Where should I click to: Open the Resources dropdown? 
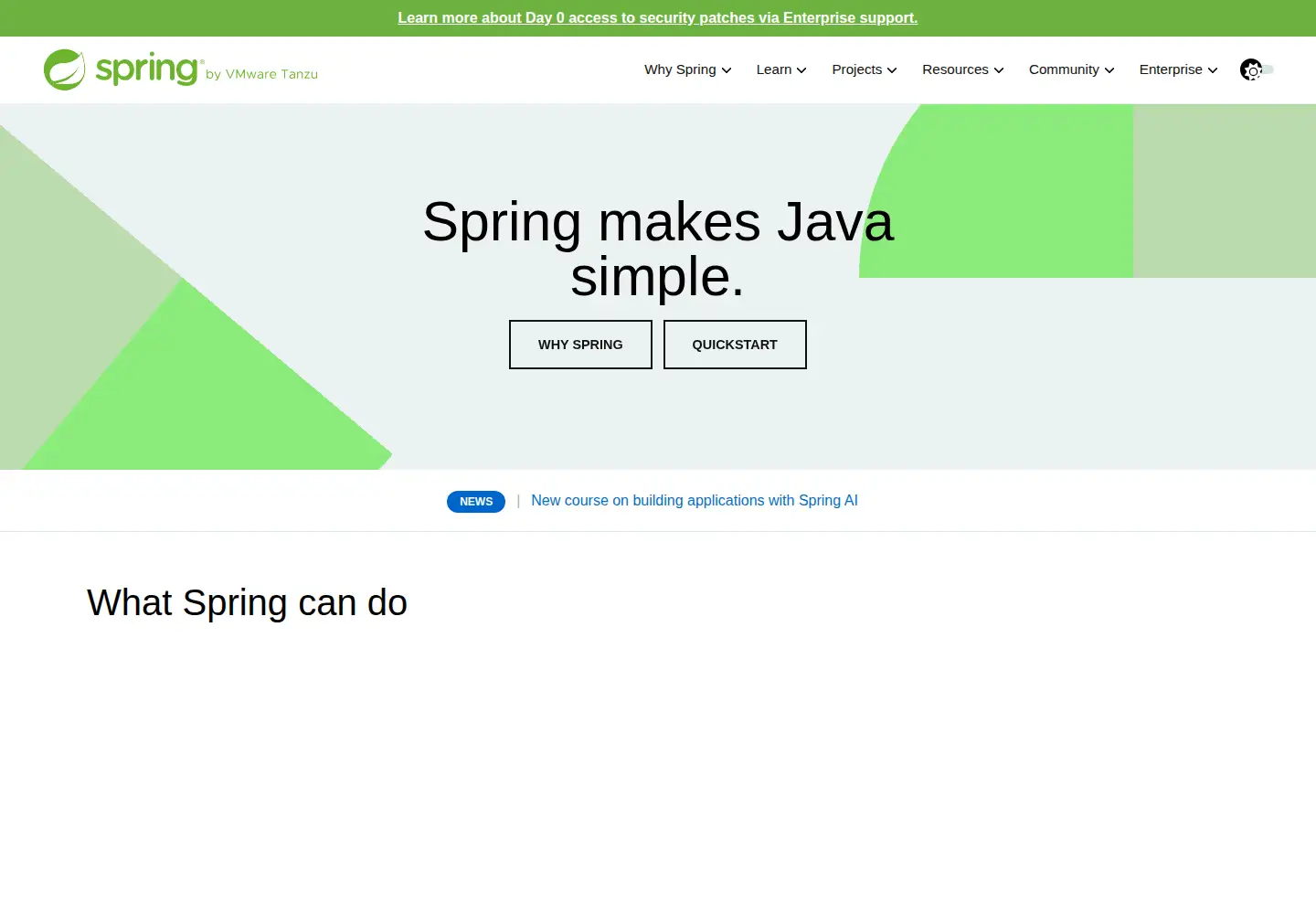click(963, 69)
